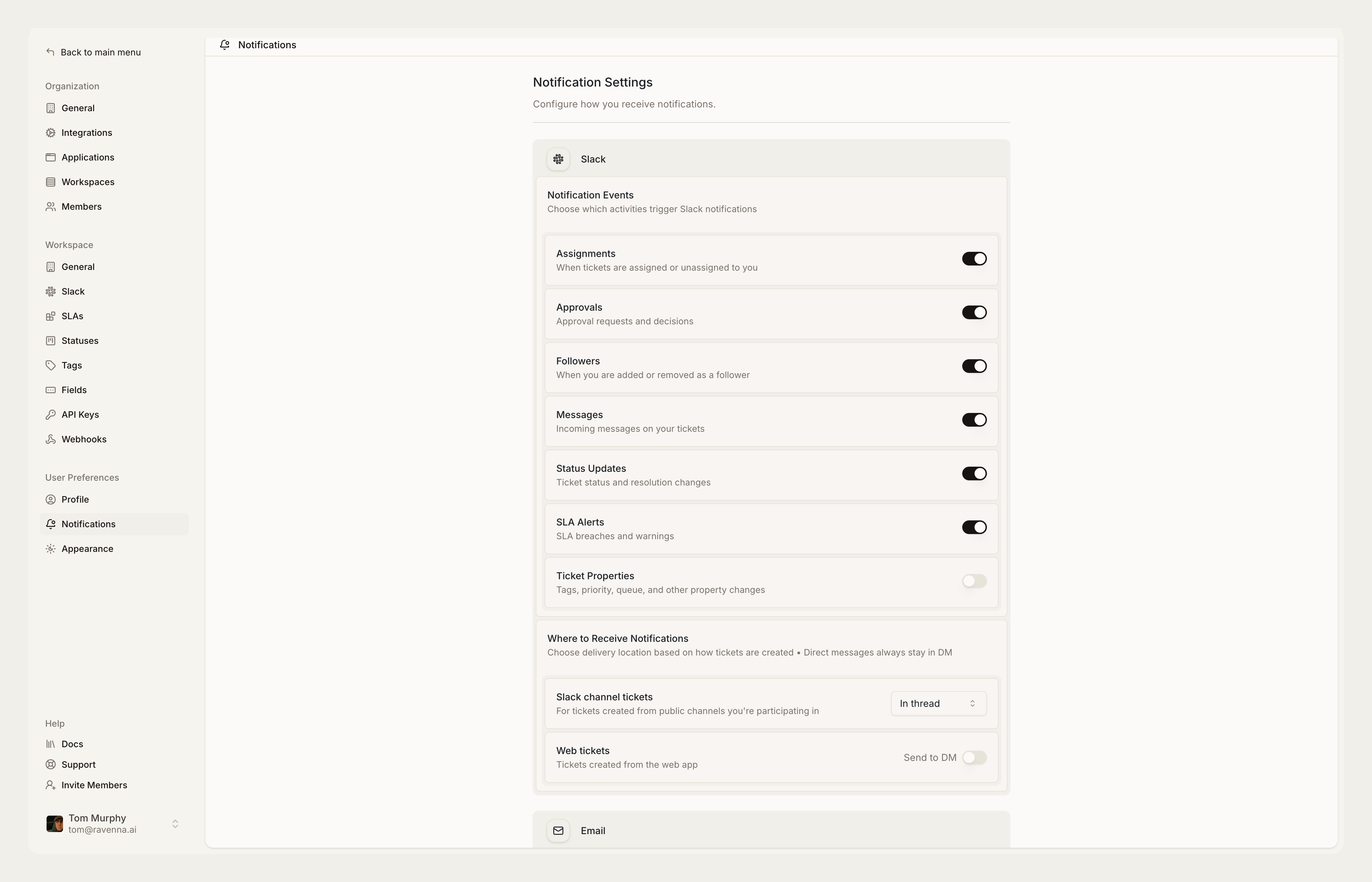Enable the Ticket Properties toggle
This screenshot has width=1372, height=882.
tap(974, 581)
